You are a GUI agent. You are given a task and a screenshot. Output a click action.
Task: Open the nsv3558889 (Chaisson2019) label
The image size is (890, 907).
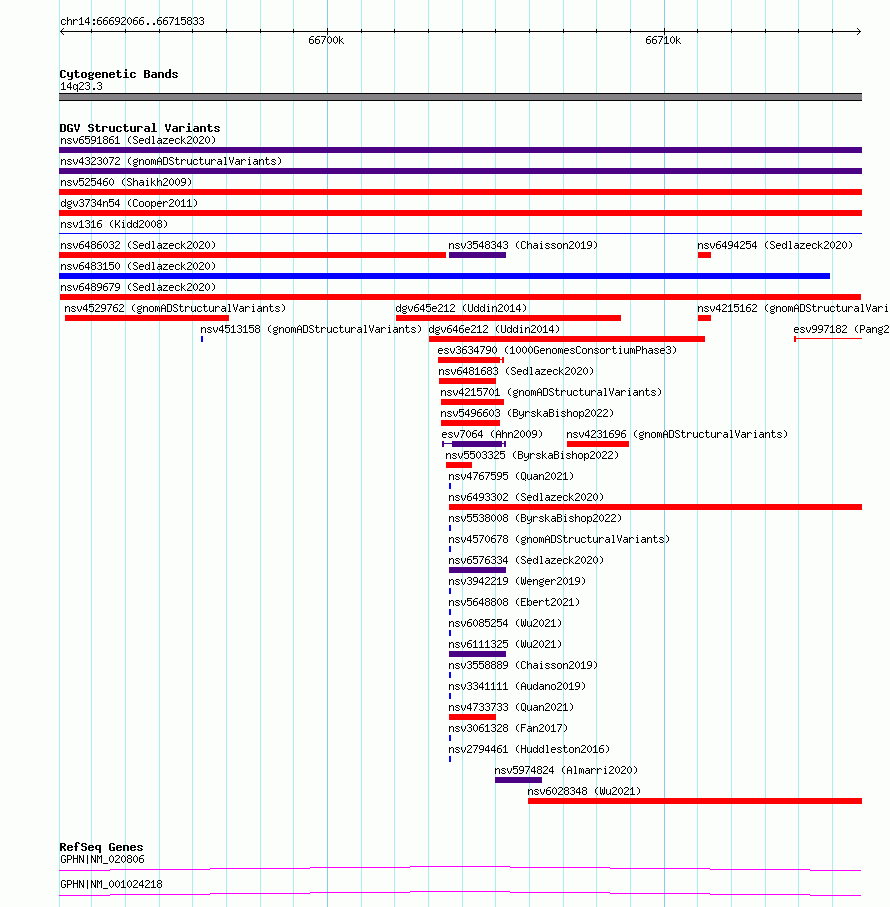(523, 666)
